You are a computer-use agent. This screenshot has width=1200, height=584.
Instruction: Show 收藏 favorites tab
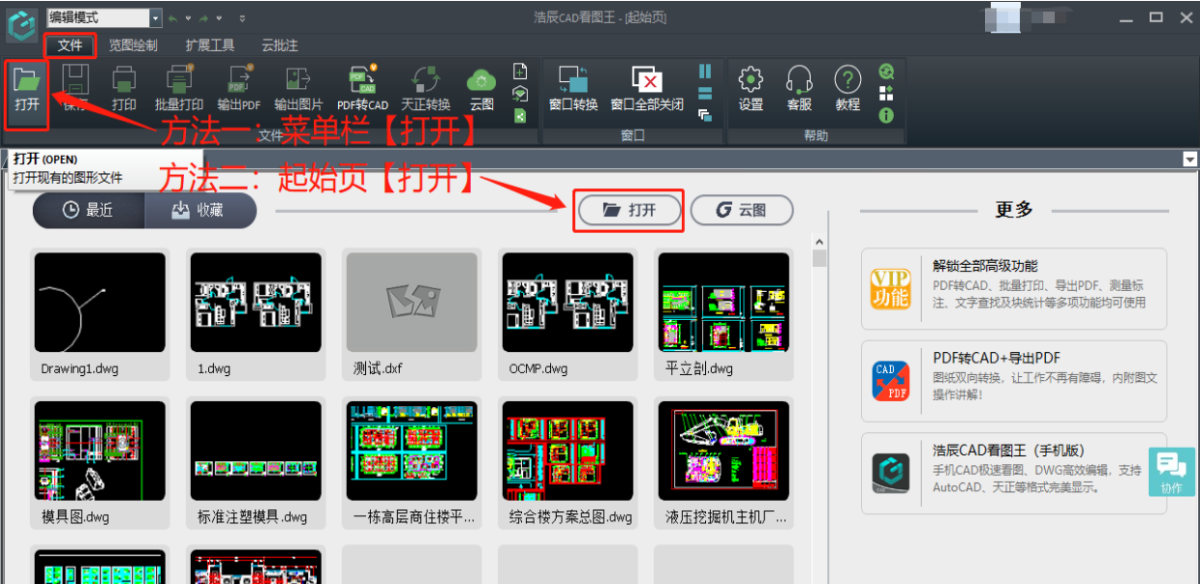201,210
